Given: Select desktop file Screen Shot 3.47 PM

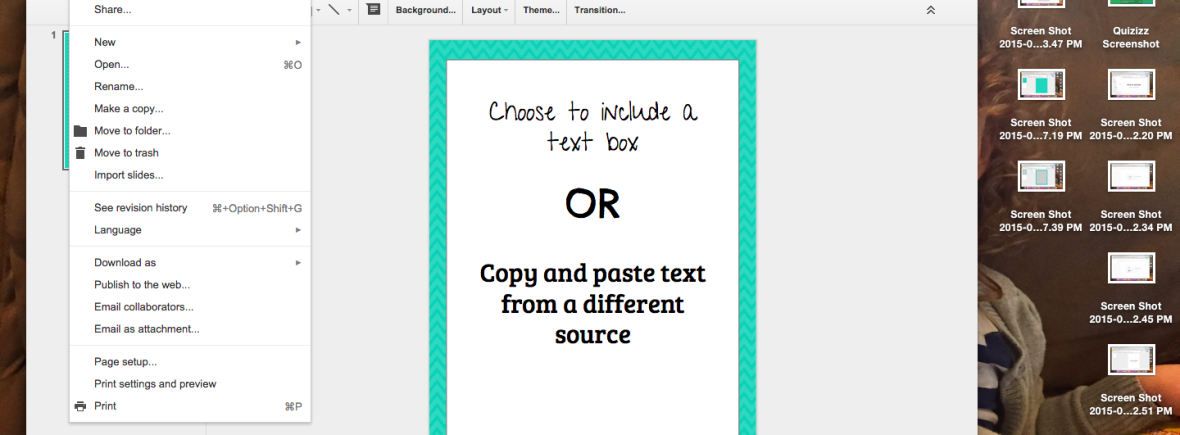Looking at the screenshot, I should point(1041,25).
